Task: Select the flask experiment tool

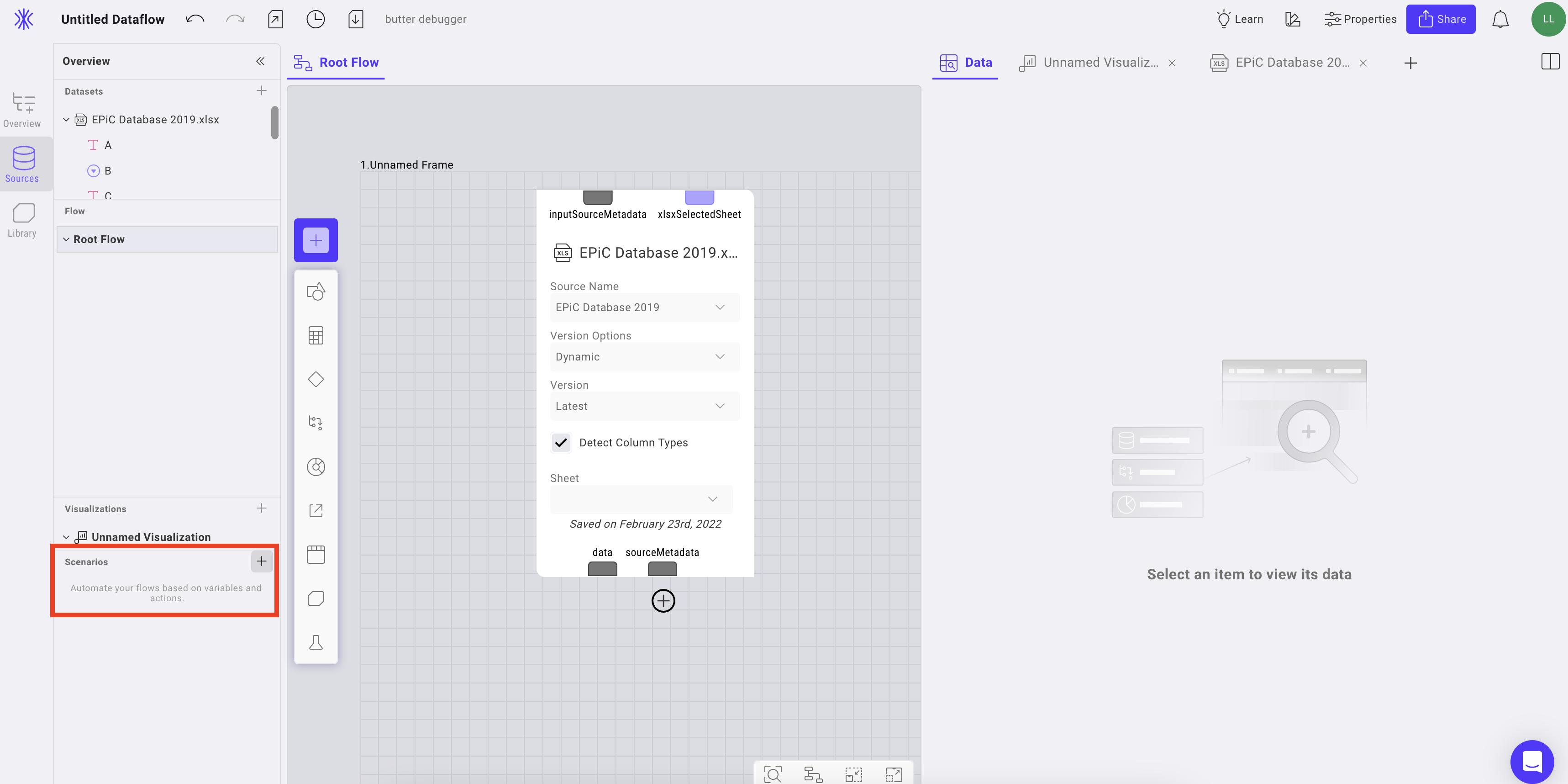Action: [x=316, y=642]
